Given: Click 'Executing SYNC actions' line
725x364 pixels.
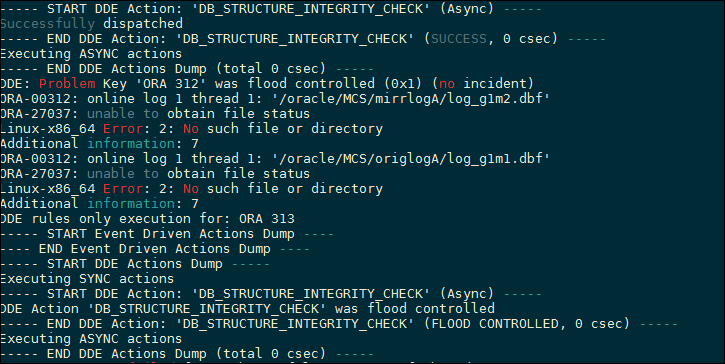Looking at the screenshot, I should 87,279.
